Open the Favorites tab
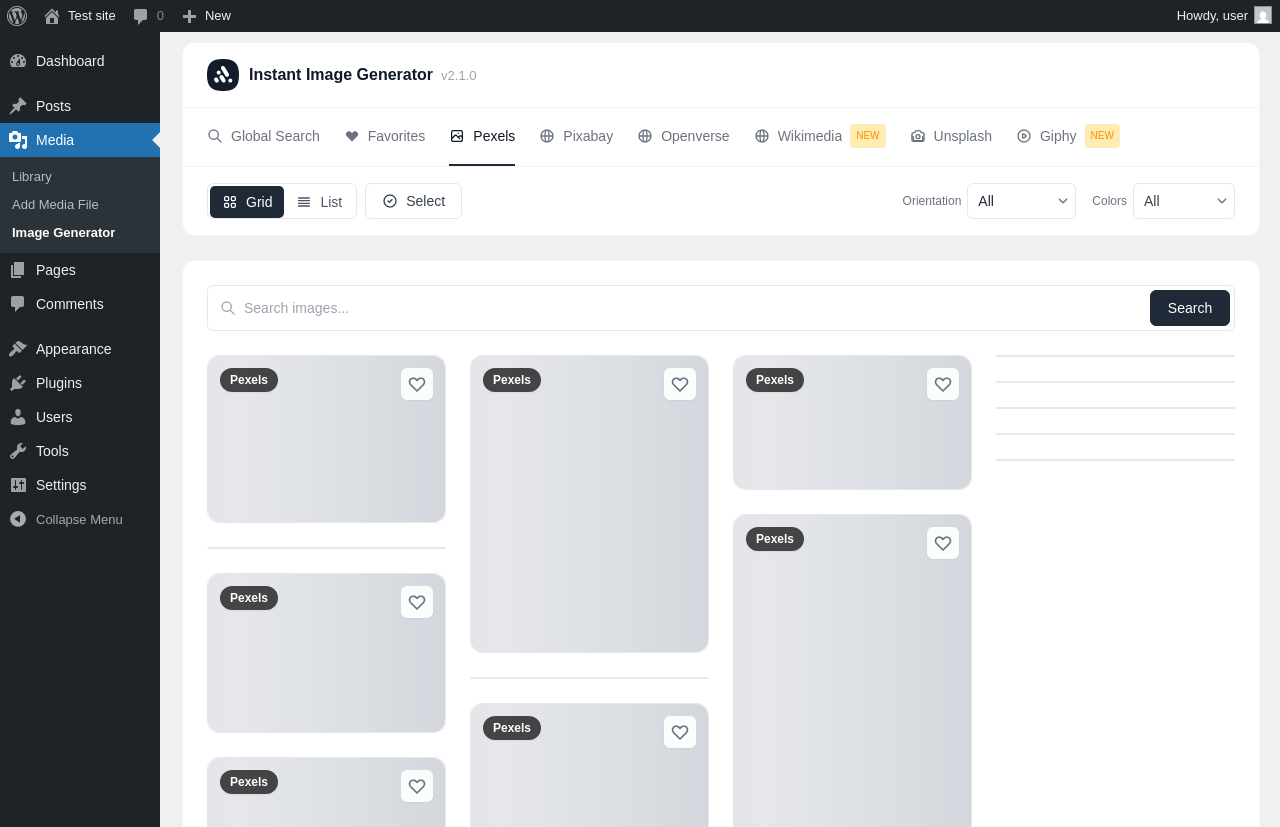Screen dimensions: 1280x827 [385, 136]
